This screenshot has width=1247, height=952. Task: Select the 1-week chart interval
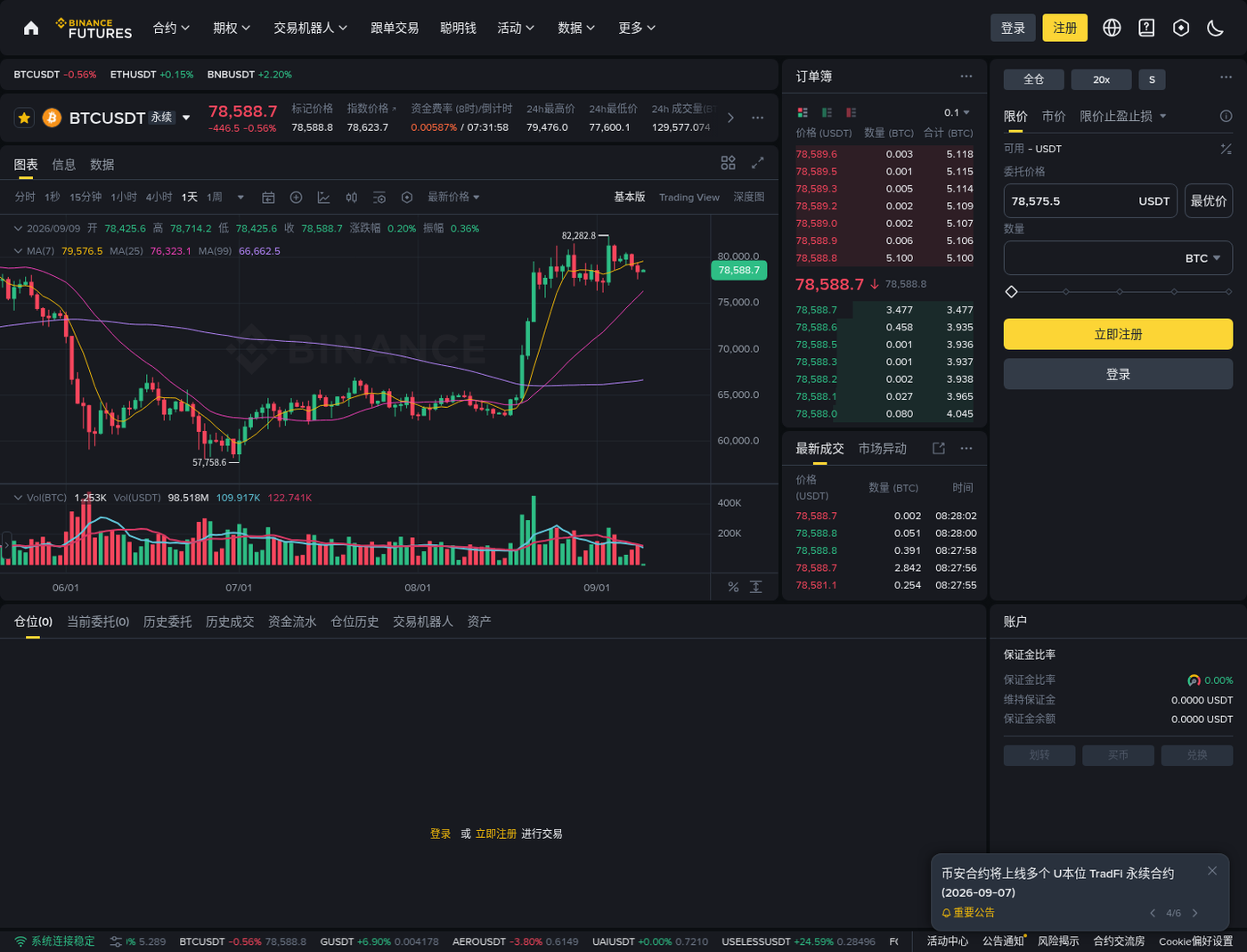(x=215, y=197)
